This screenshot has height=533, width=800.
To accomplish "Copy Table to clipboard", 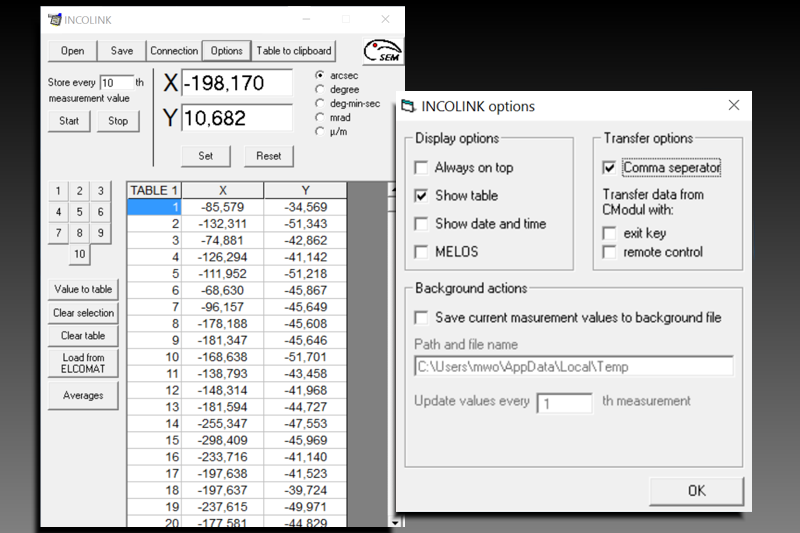I will pos(294,51).
